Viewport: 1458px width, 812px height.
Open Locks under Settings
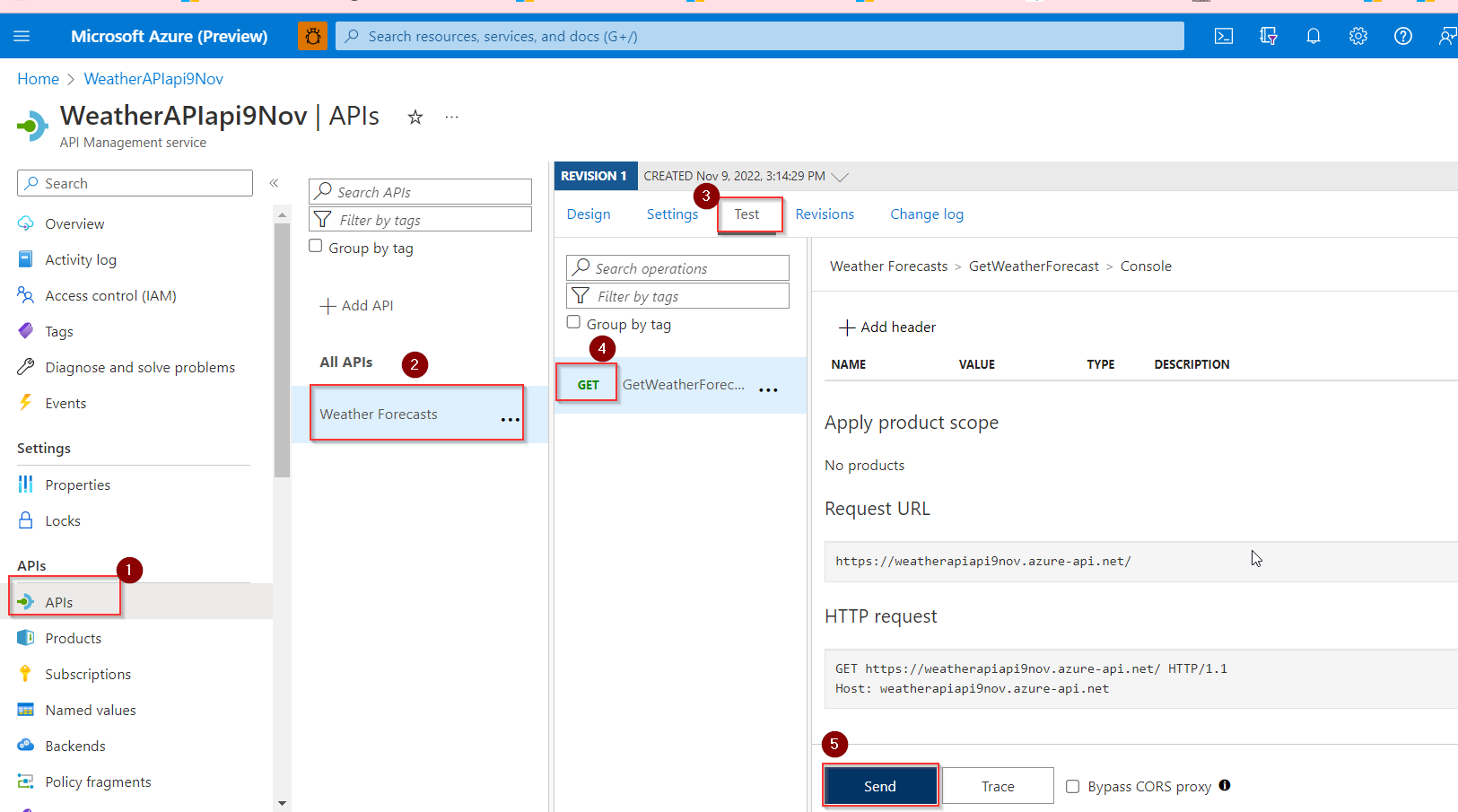pyautogui.click(x=63, y=521)
